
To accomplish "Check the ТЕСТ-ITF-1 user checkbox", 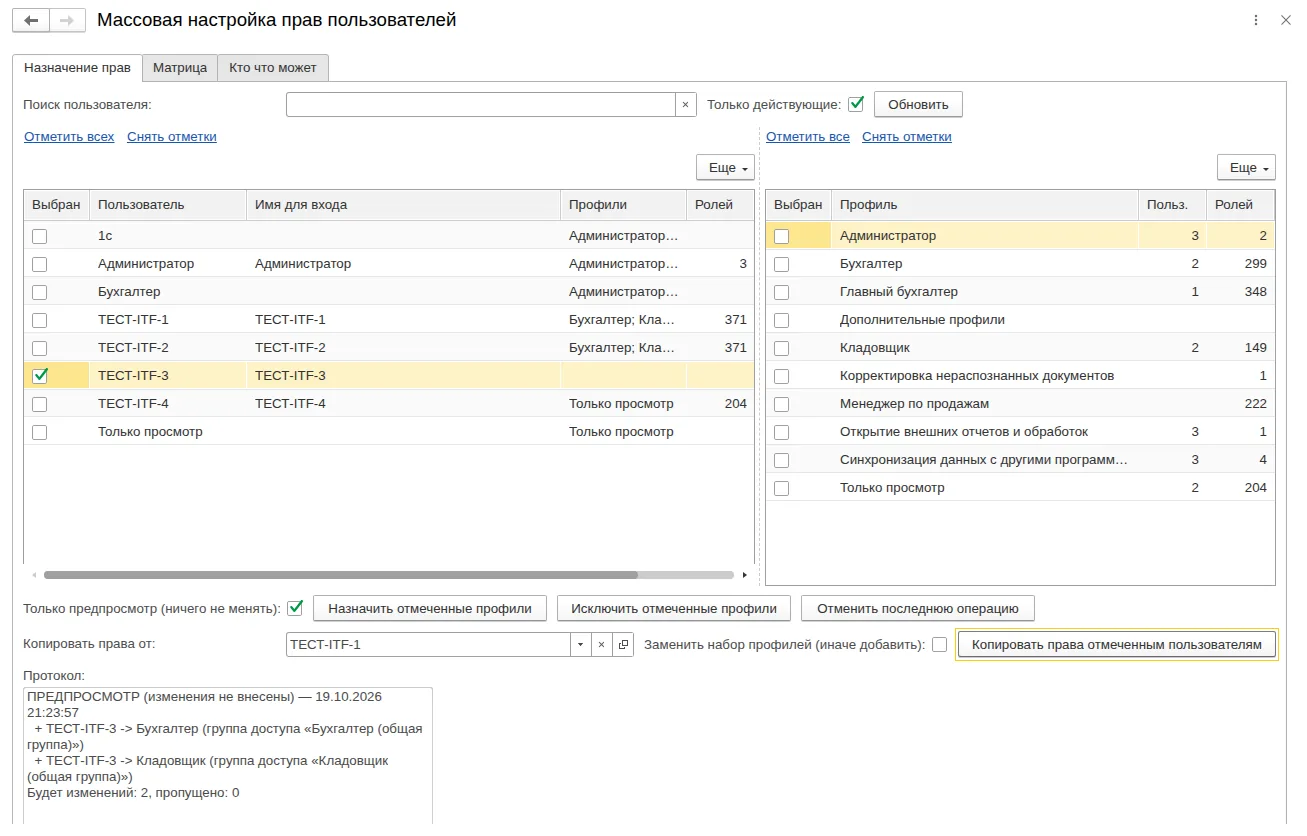I will pyautogui.click(x=40, y=320).
